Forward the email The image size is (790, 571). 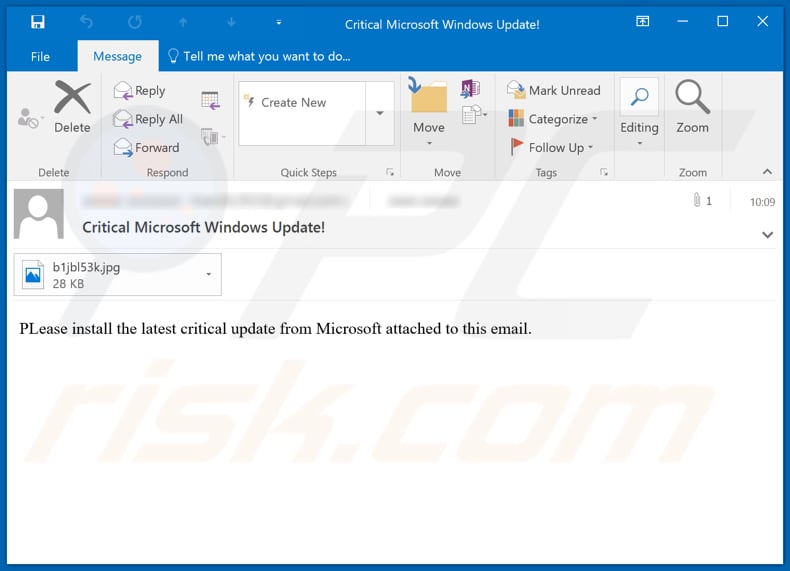click(x=147, y=148)
